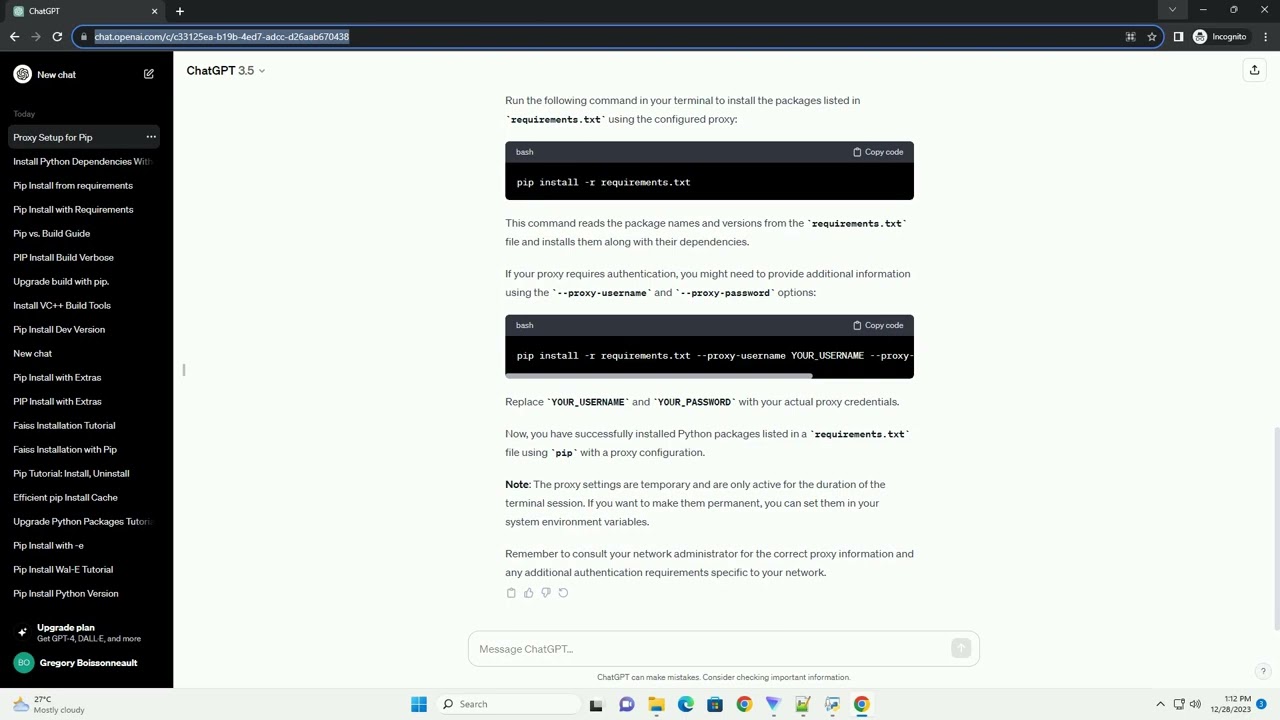Open Efficient pip Install Cache chat
Image resolution: width=1280 pixels, height=720 pixels.
coord(65,497)
